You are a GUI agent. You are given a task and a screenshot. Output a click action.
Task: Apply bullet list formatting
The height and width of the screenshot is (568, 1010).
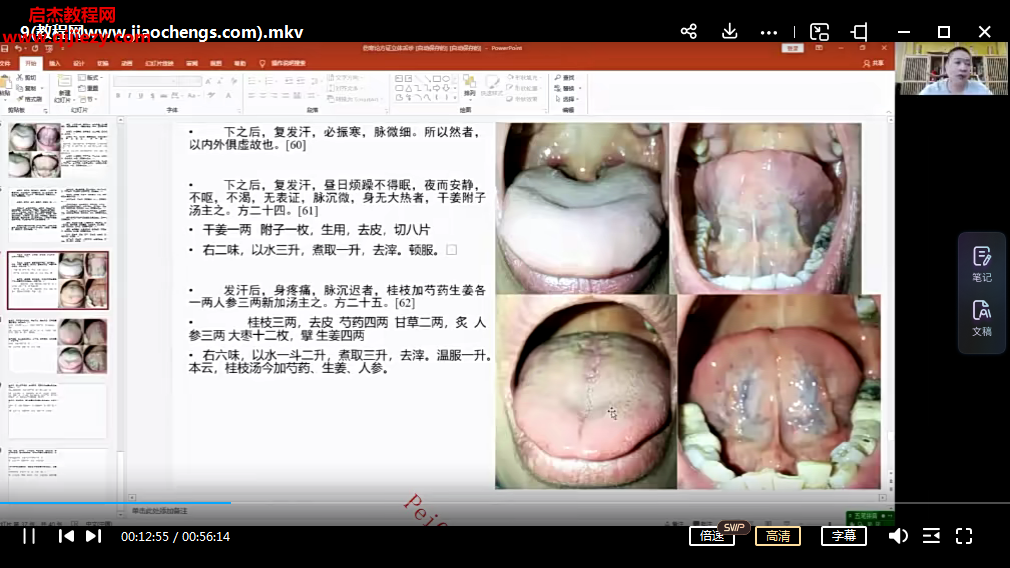coord(252,80)
